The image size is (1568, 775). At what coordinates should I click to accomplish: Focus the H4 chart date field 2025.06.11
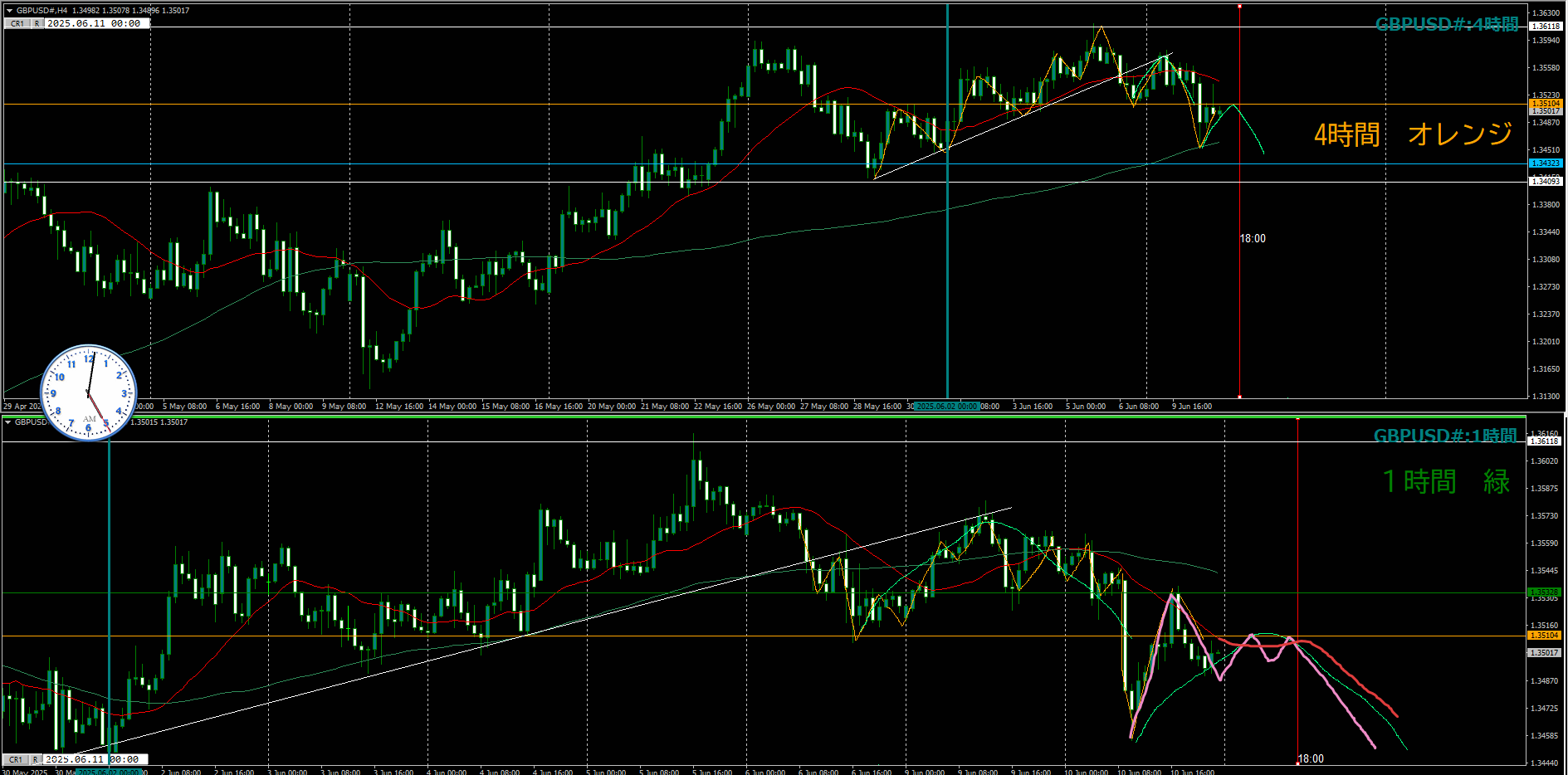point(97,23)
